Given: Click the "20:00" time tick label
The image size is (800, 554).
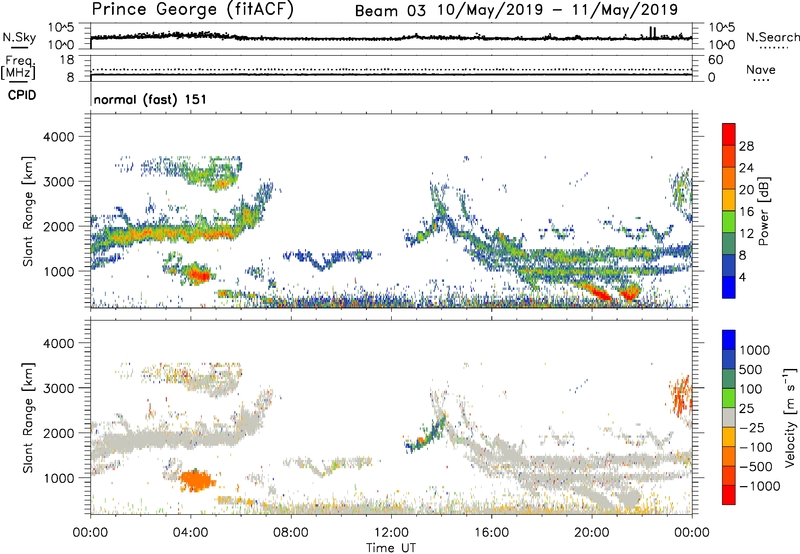Looking at the screenshot, I should coord(591,533).
